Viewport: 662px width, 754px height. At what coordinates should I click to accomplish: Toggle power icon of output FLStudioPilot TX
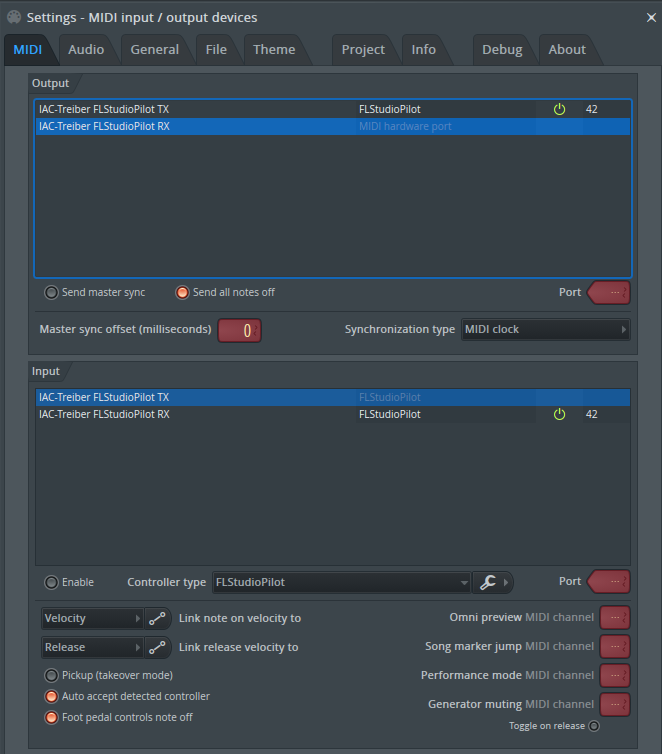pos(559,109)
